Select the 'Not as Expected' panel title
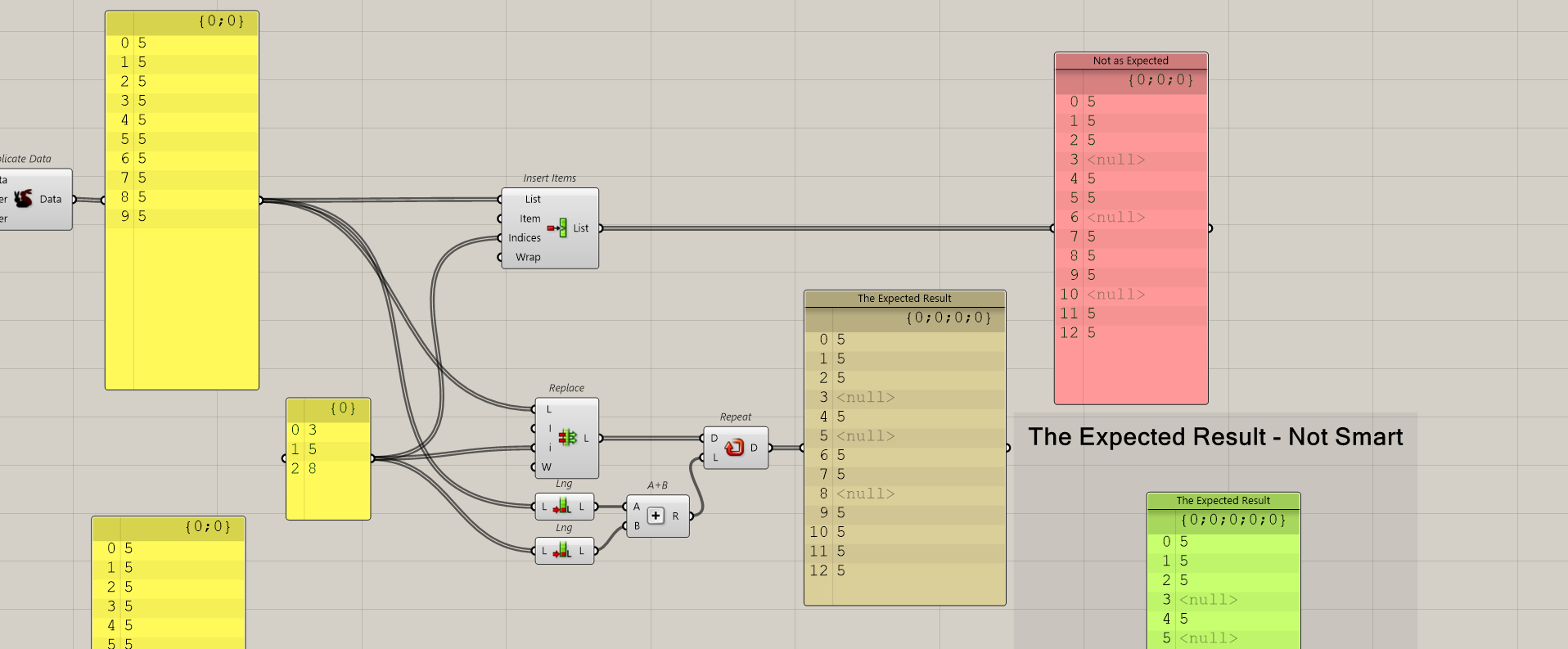The height and width of the screenshot is (649, 1568). (x=1131, y=61)
